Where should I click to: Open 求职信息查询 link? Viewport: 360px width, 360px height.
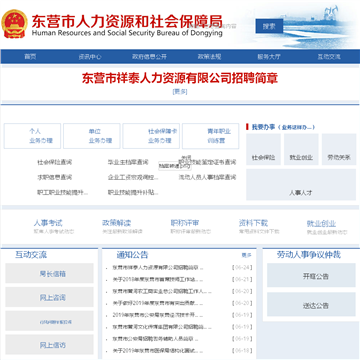tap(54, 177)
